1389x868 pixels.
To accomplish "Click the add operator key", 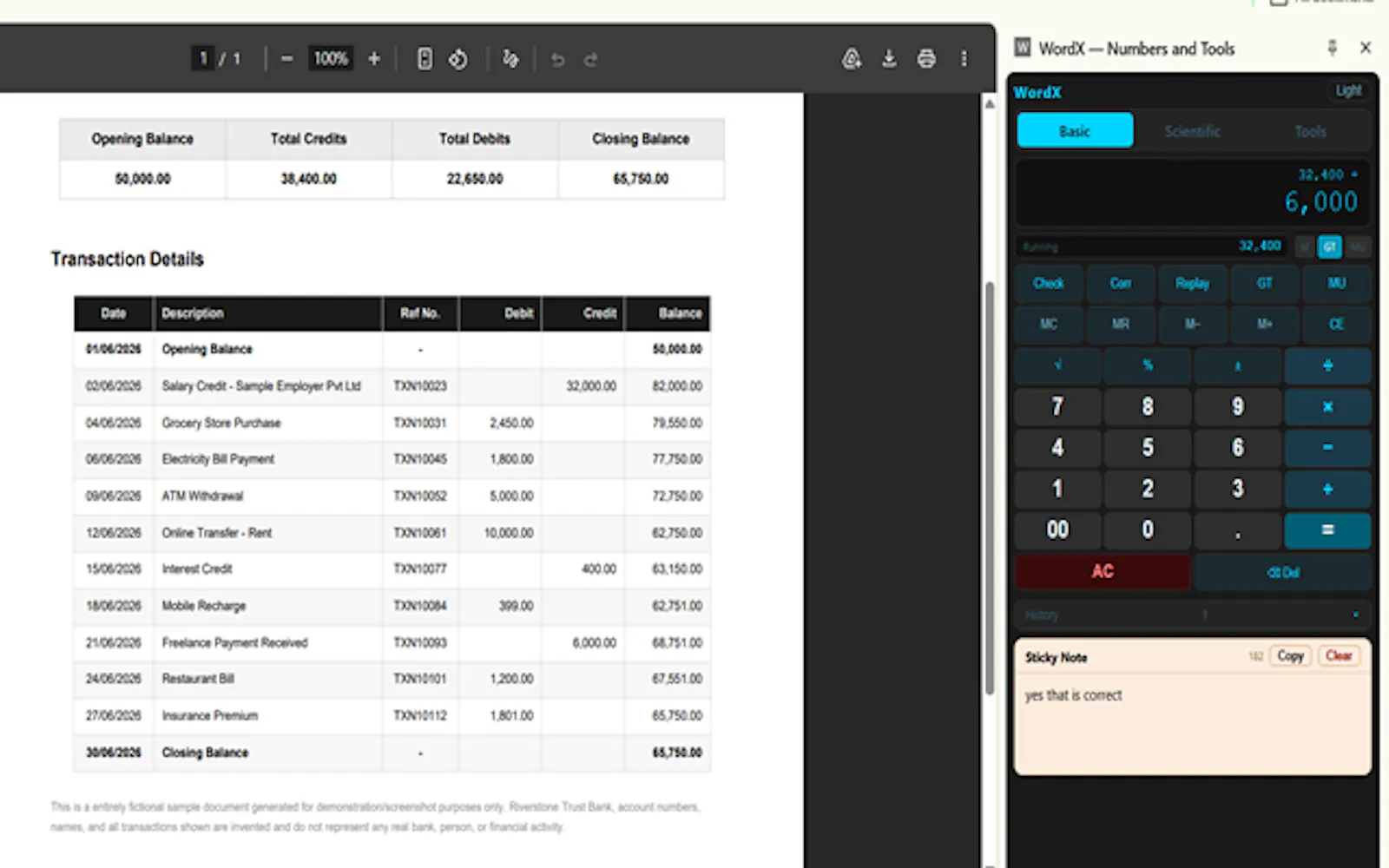I will coord(1327,489).
